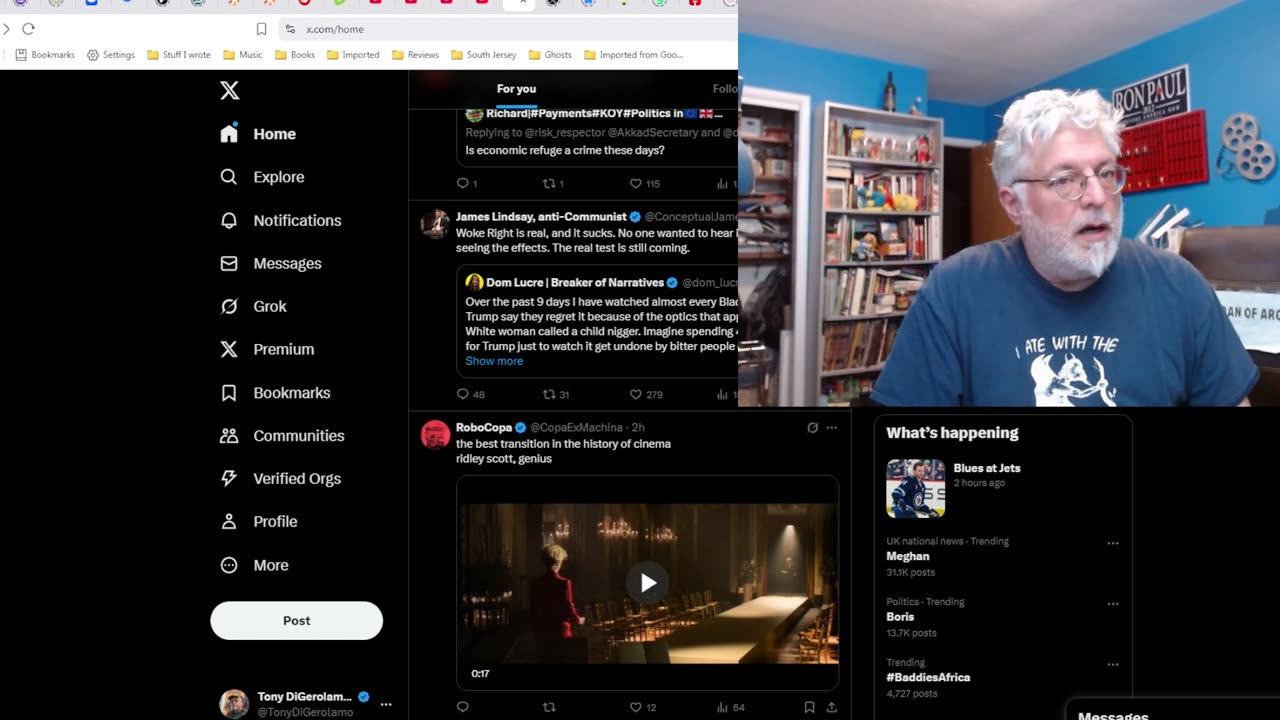Viewport: 1280px width, 720px height.
Task: Reply to RoboCopa's cinema post
Action: 462,707
